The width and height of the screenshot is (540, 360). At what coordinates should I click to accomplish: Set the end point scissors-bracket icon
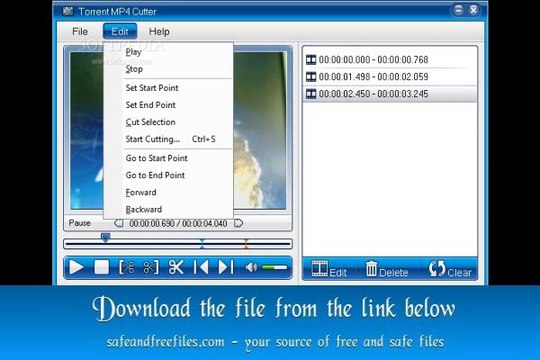(151, 267)
